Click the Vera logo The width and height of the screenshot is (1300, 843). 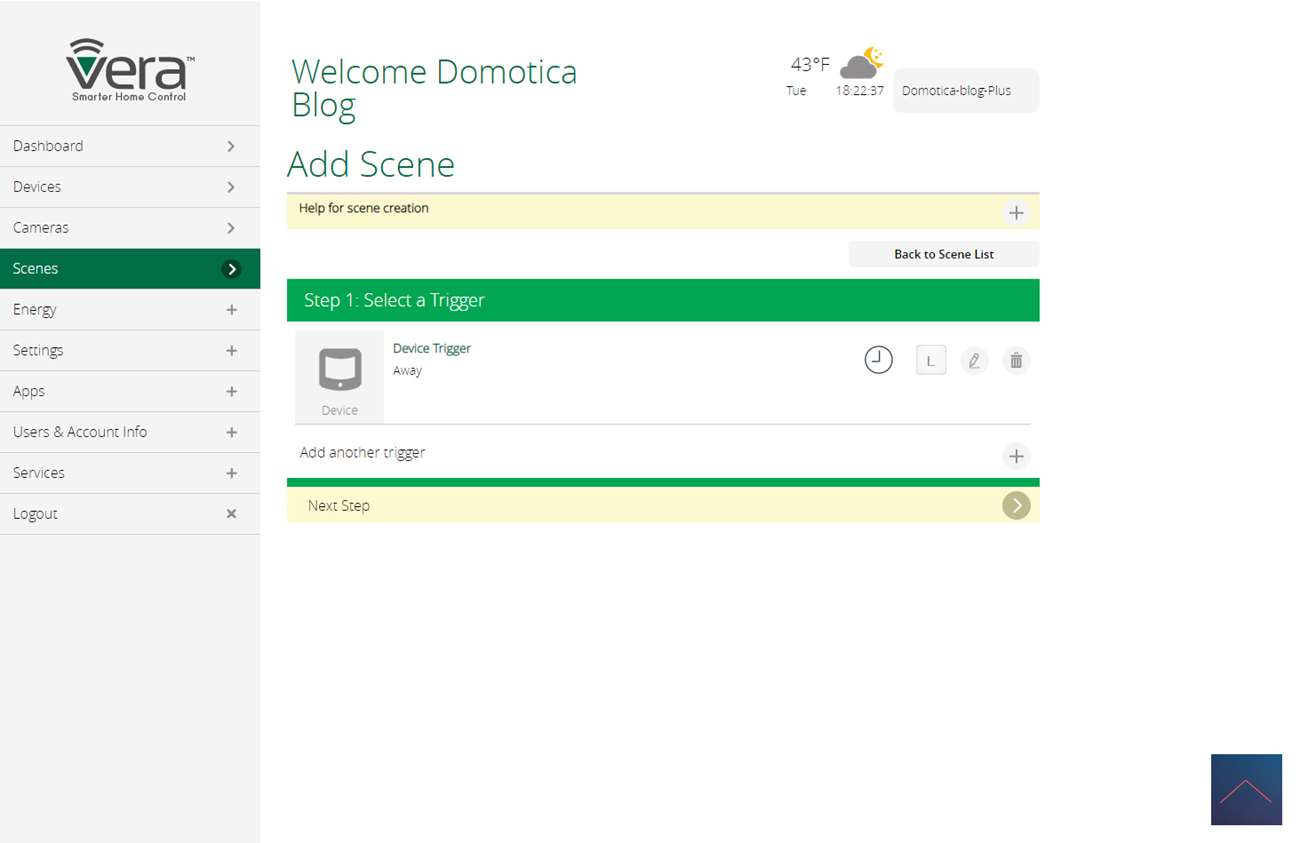click(130, 70)
